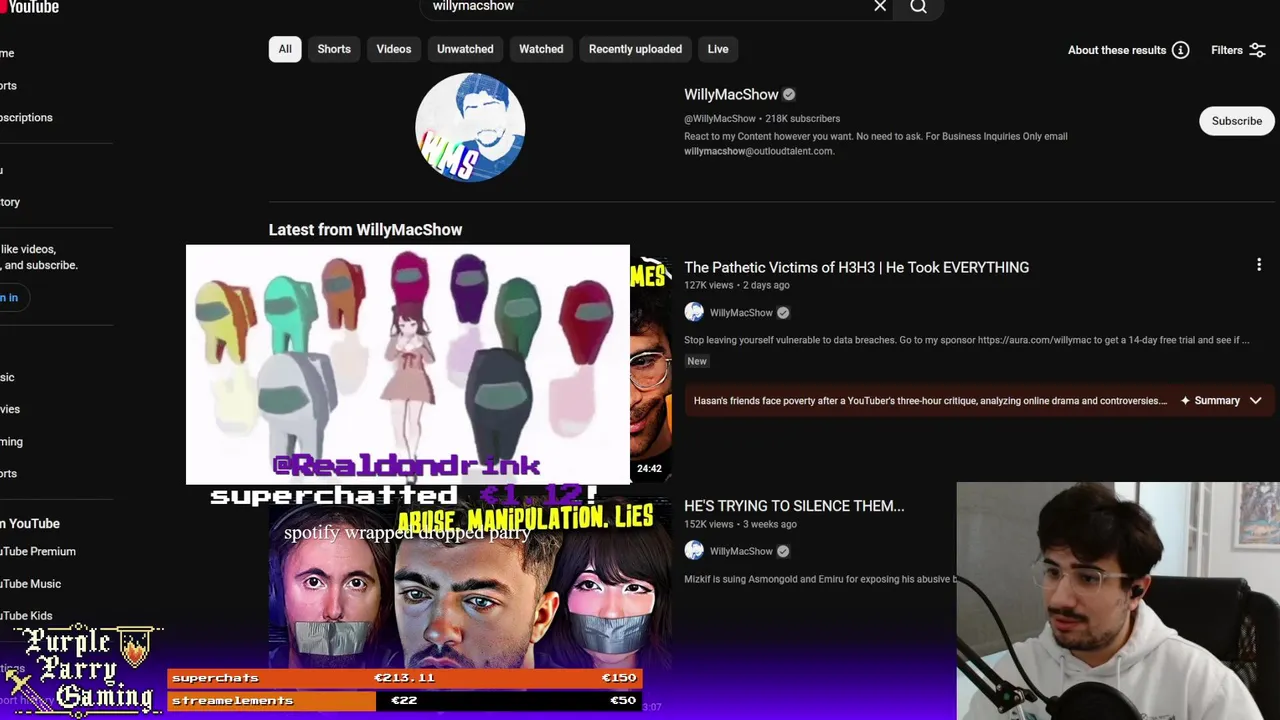Open the About these results info icon
1280x720 pixels.
[x=1181, y=50]
